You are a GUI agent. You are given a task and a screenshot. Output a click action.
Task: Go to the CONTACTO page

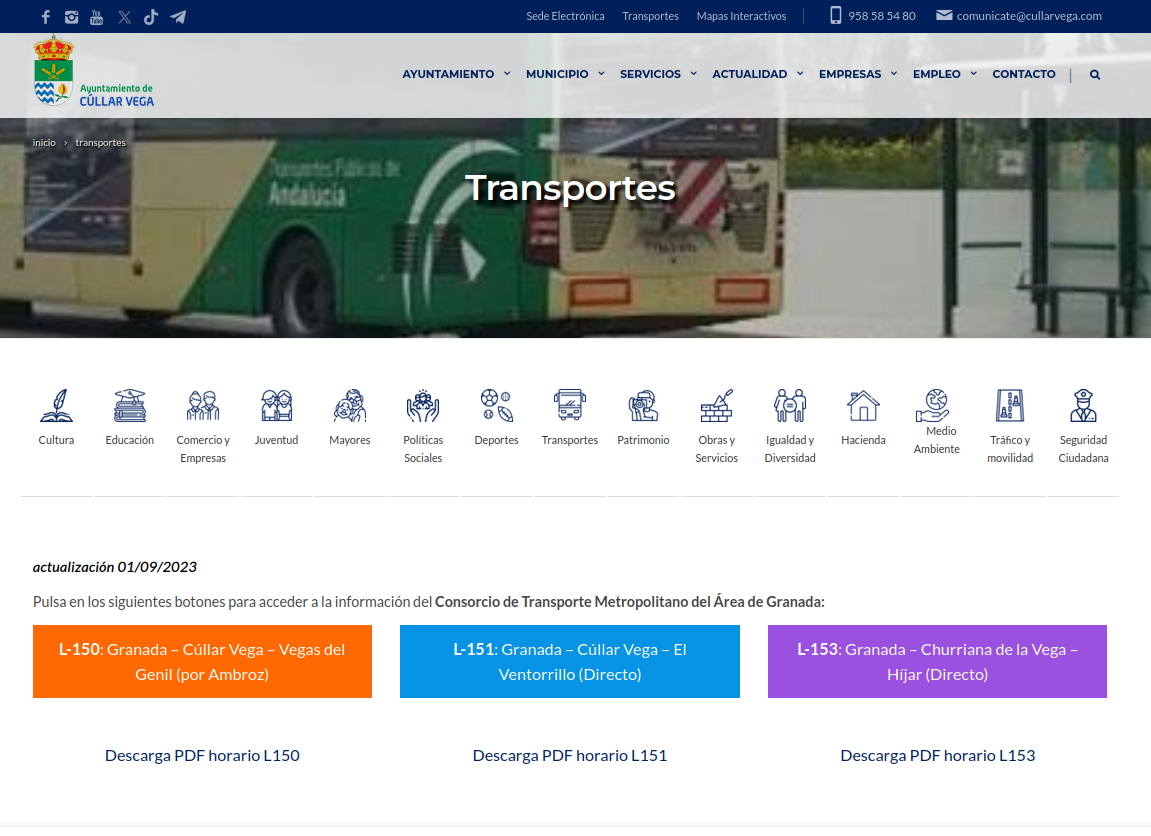1024,75
